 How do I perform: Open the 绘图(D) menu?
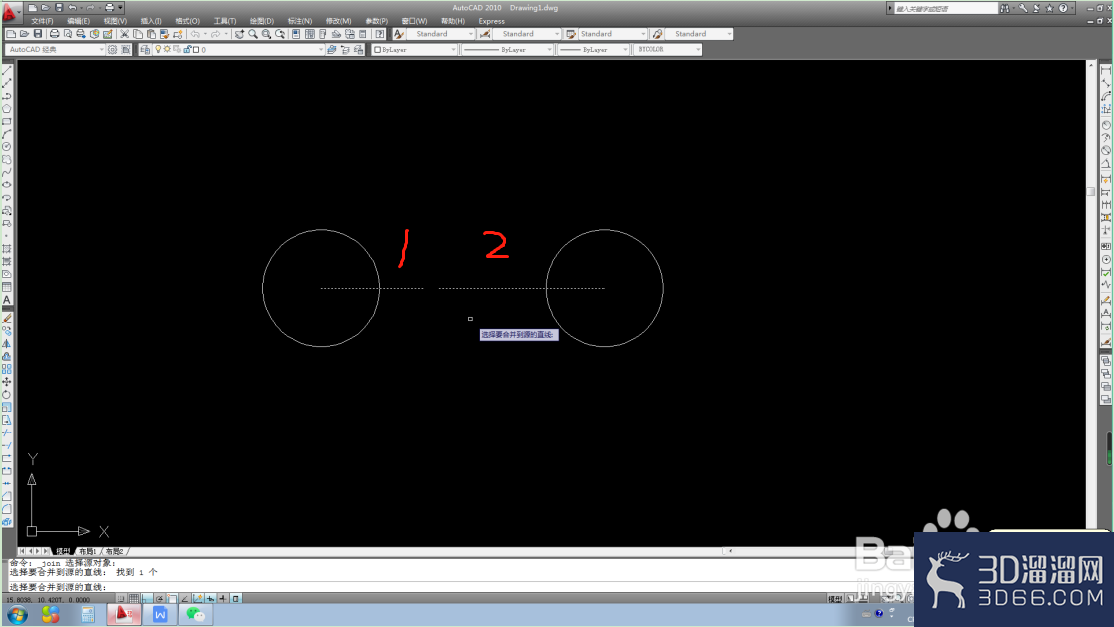pyautogui.click(x=261, y=21)
